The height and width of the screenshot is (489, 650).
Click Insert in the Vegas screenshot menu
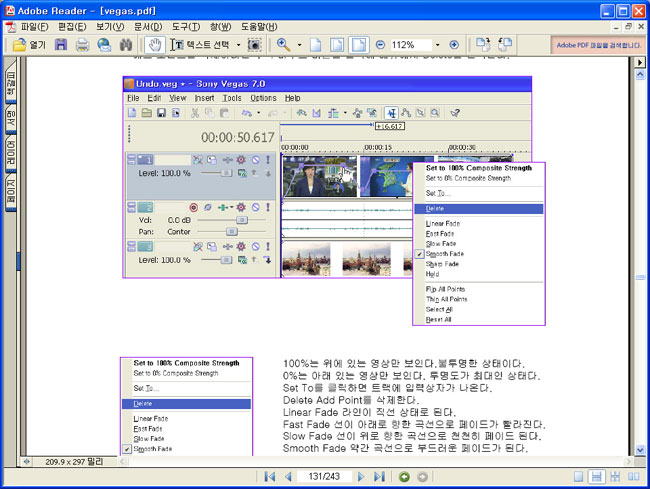[204, 98]
